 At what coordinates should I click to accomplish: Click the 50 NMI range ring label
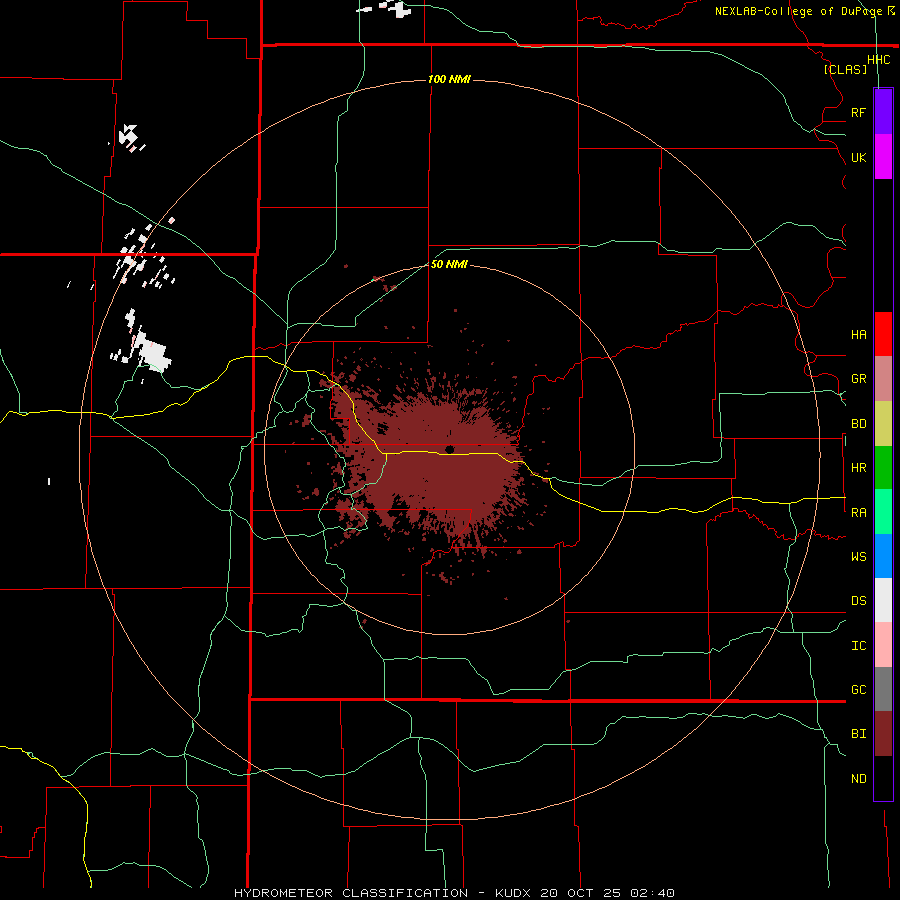point(449,264)
